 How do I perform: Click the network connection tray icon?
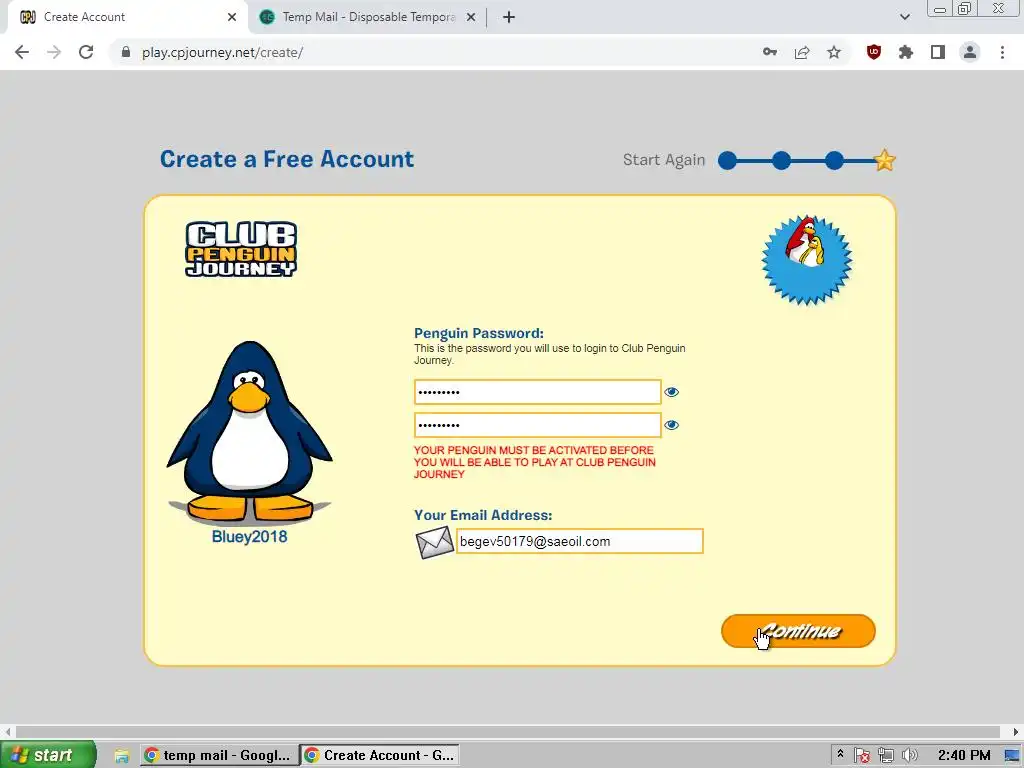[x=886, y=756]
